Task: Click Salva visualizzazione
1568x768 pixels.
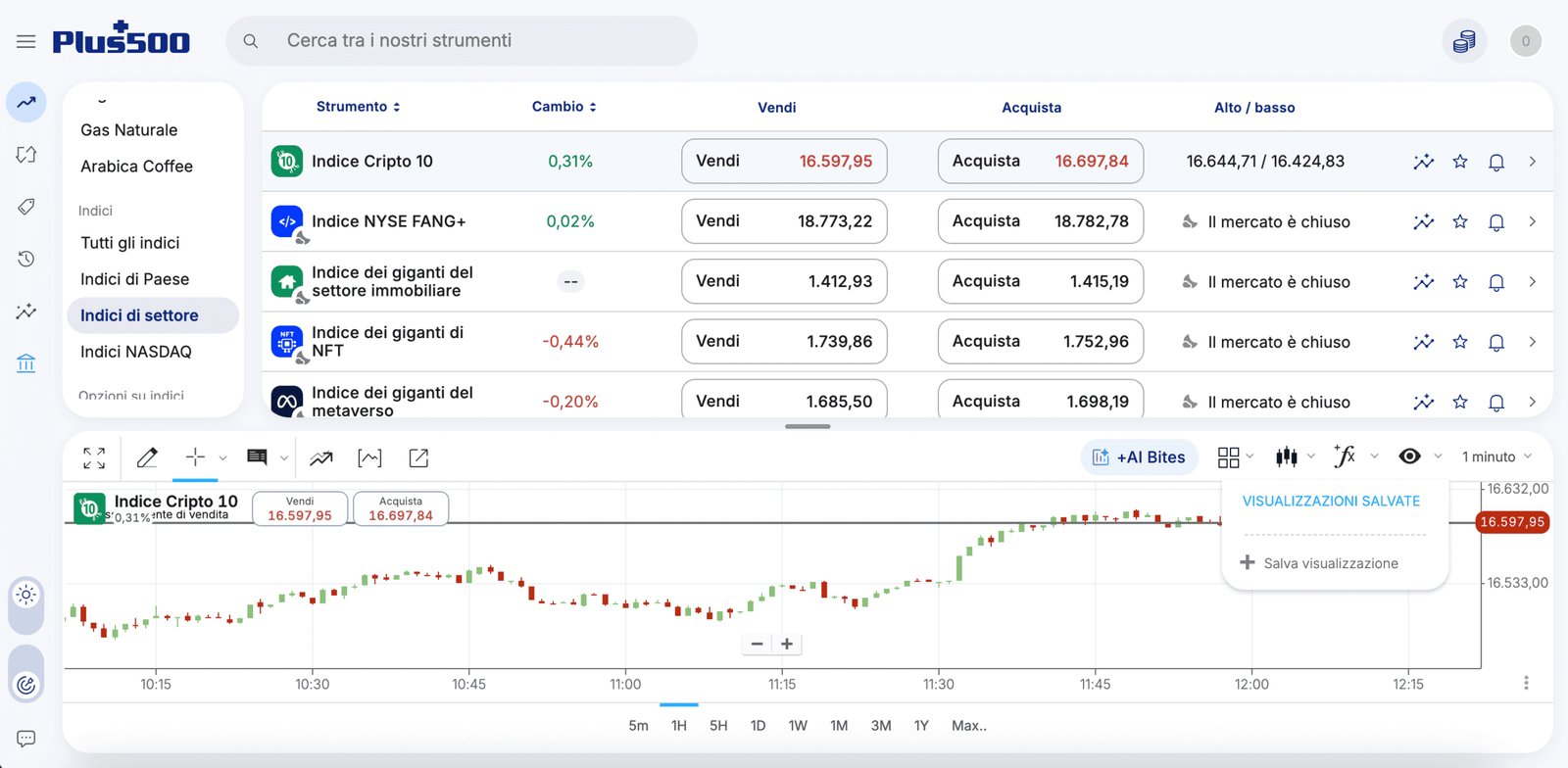Action: pyautogui.click(x=1319, y=563)
